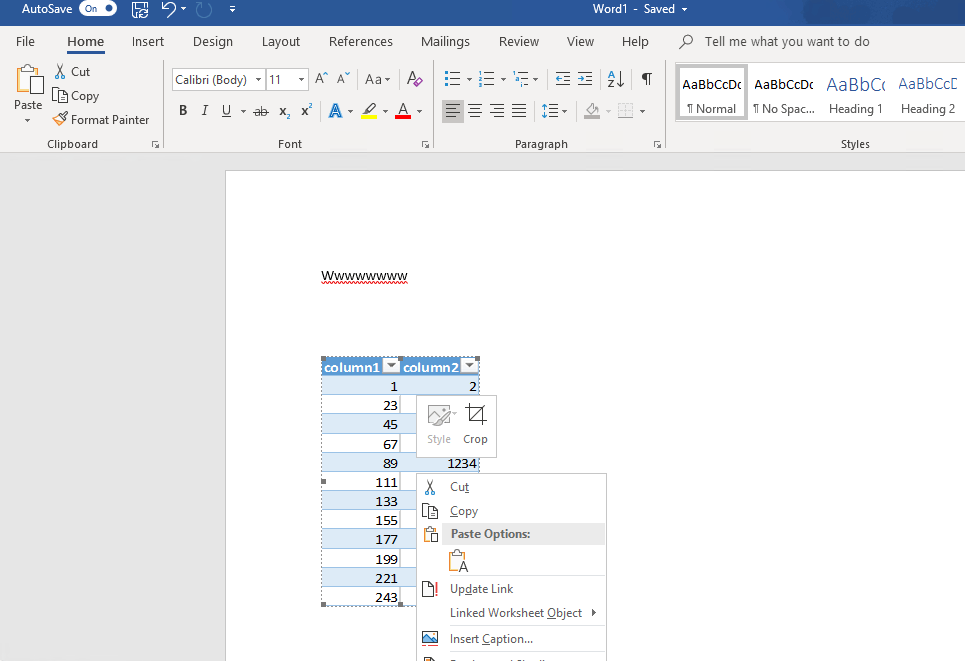Pick a font color from the red swatch
The image size is (965, 661).
[402, 110]
